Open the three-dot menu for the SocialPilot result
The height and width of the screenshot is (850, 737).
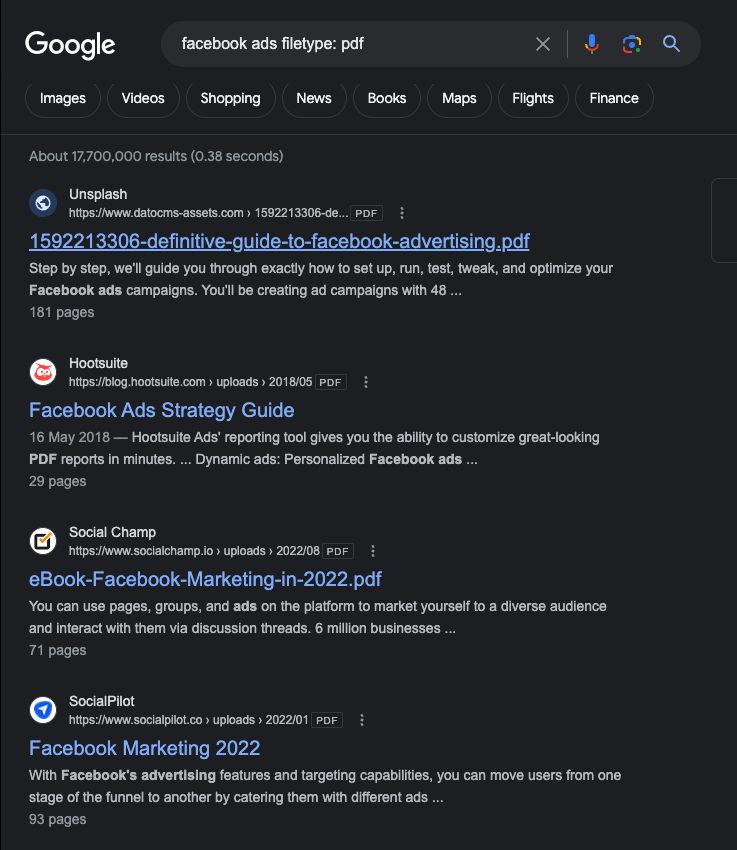pos(362,720)
